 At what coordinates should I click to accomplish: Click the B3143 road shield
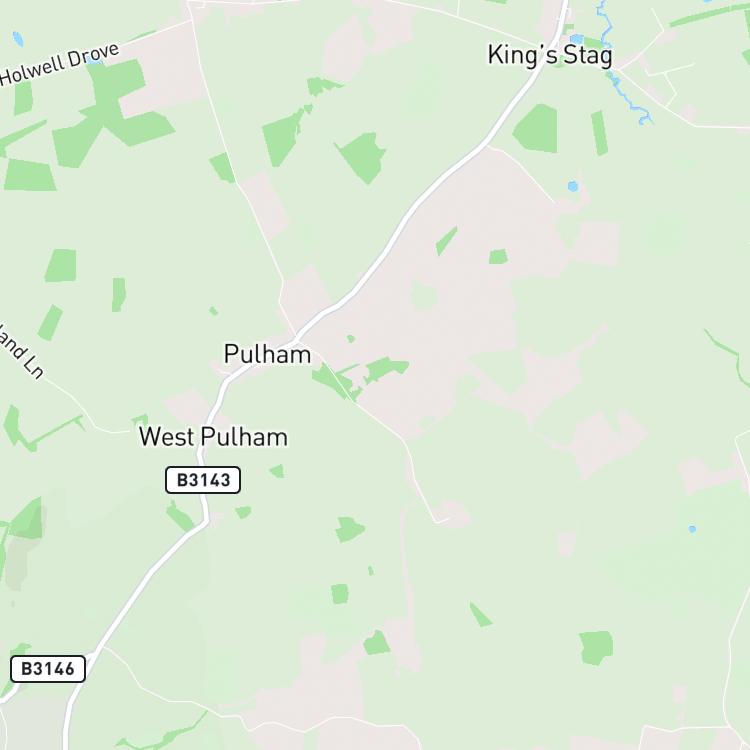[203, 480]
